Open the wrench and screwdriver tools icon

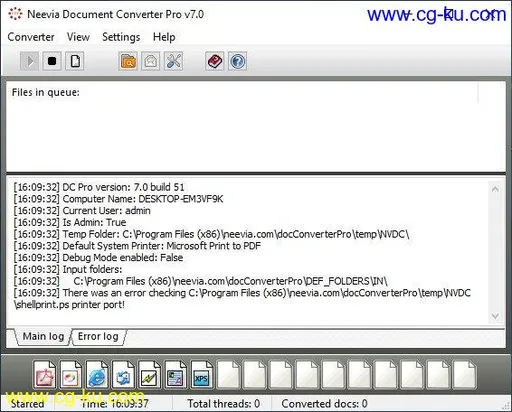[173, 61]
